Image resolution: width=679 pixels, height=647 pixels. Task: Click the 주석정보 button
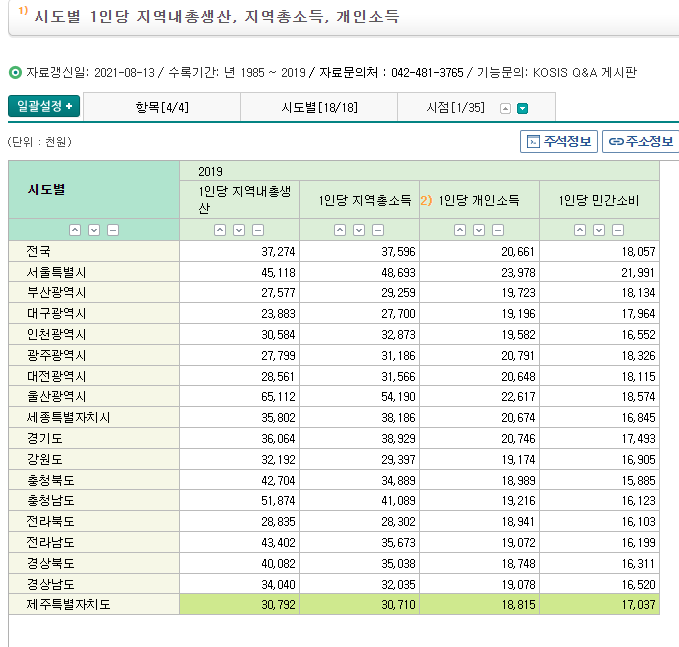tap(559, 141)
